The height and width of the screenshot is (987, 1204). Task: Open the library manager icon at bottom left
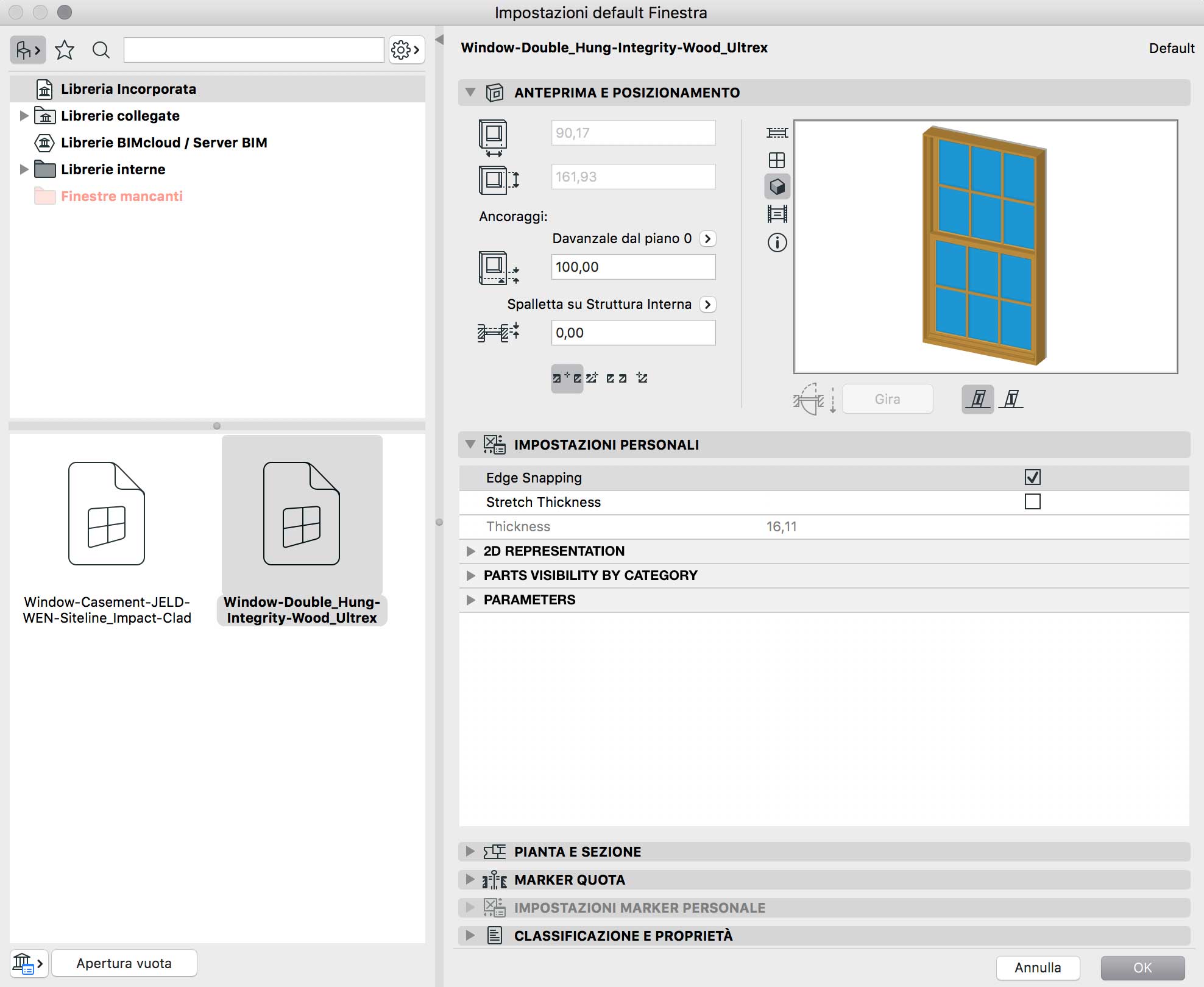(x=28, y=964)
